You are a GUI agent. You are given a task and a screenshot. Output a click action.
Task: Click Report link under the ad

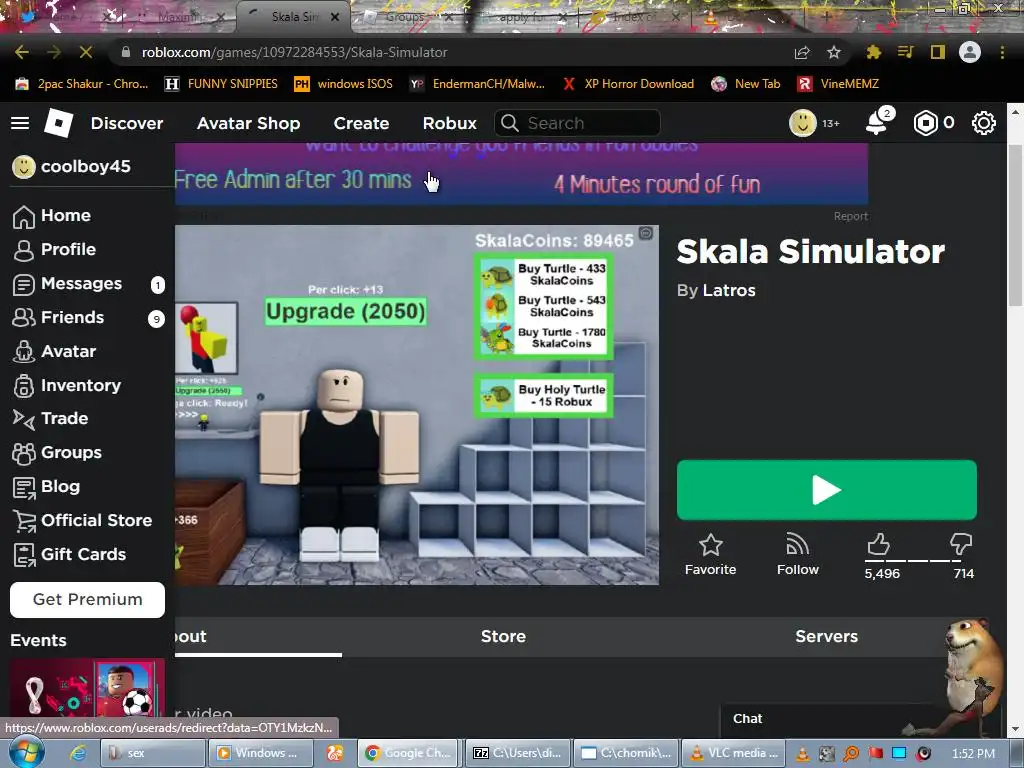(850, 216)
